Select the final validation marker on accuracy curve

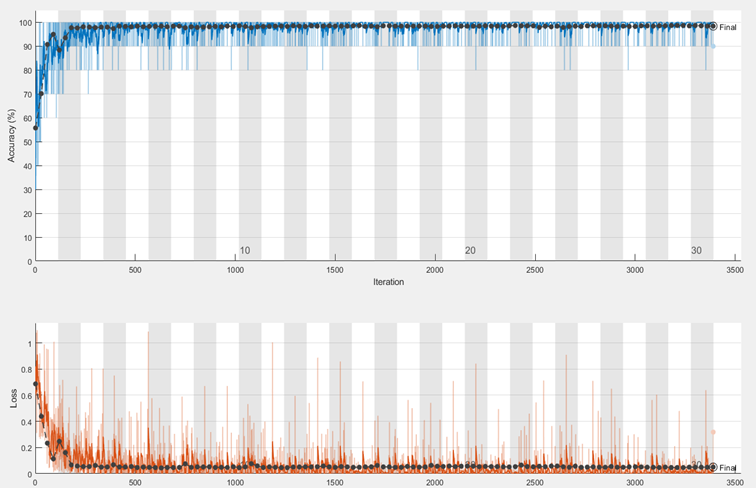(712, 26)
